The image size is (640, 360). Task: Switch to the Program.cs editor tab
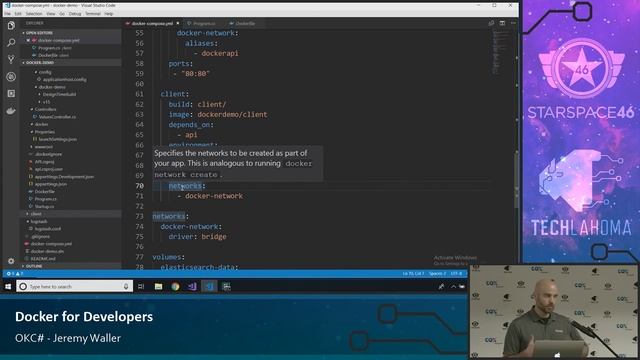click(x=203, y=23)
